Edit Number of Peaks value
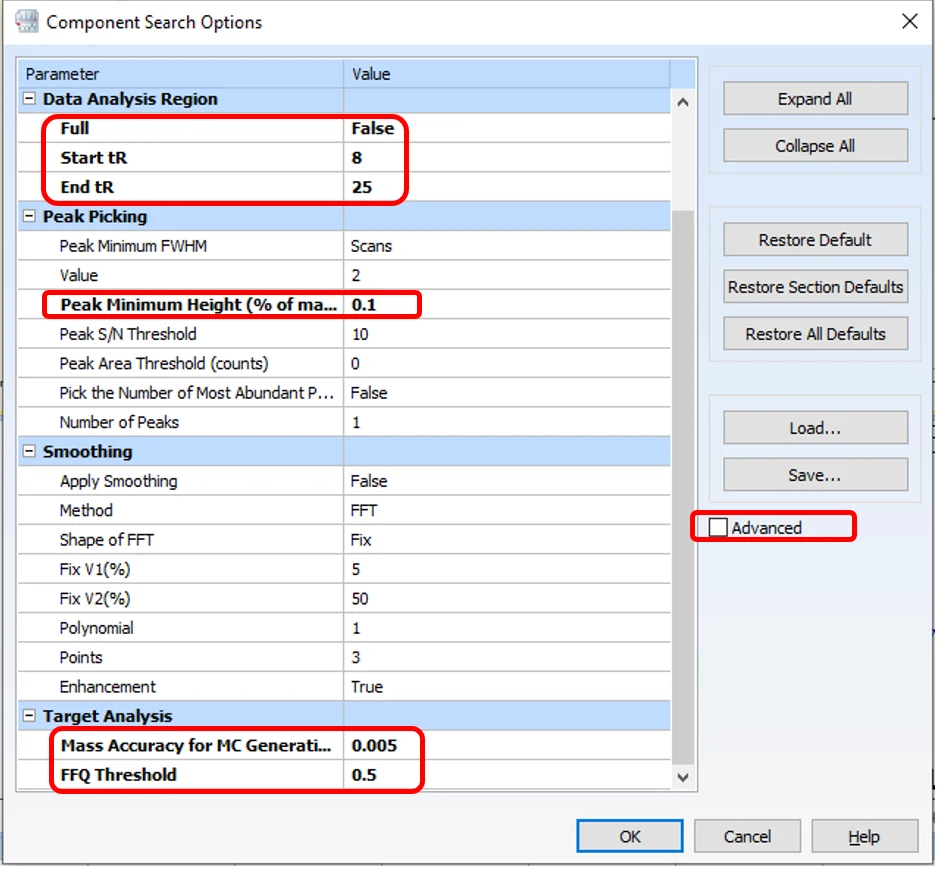This screenshot has height=869, width=938. coord(508,423)
